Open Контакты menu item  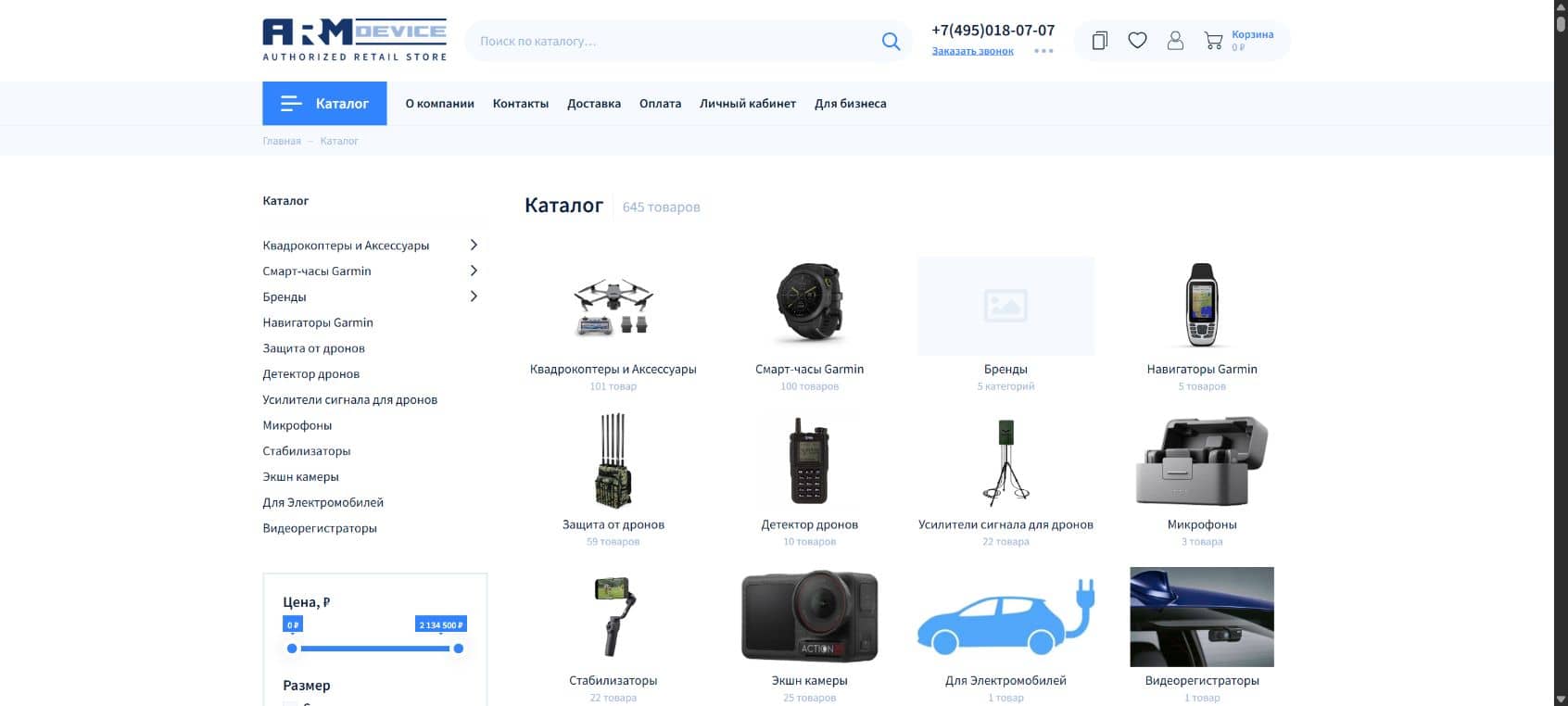521,104
